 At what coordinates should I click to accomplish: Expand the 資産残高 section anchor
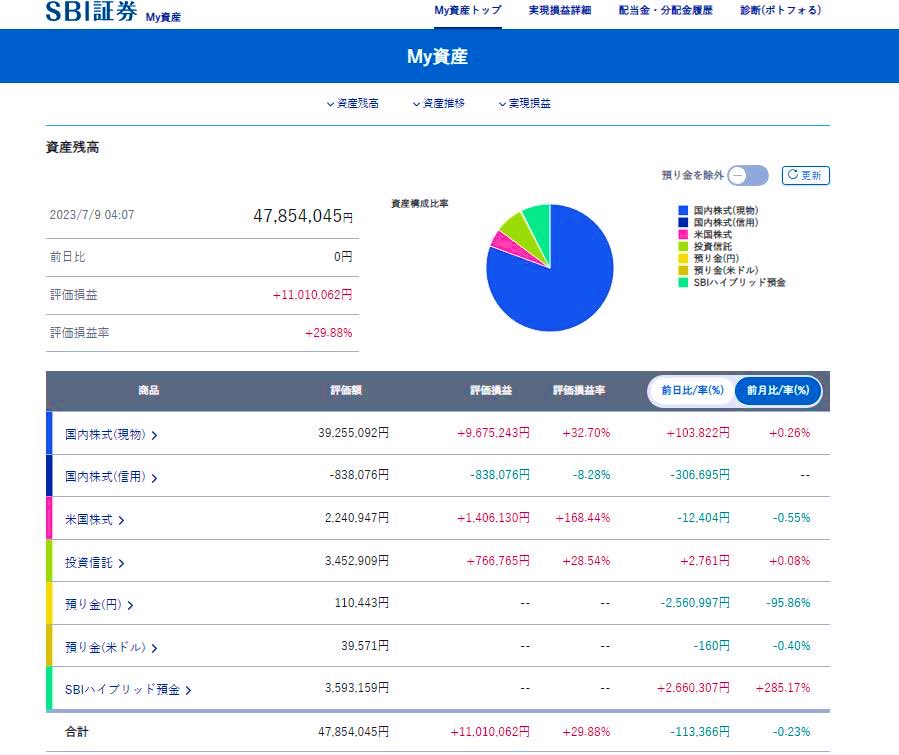tap(353, 103)
